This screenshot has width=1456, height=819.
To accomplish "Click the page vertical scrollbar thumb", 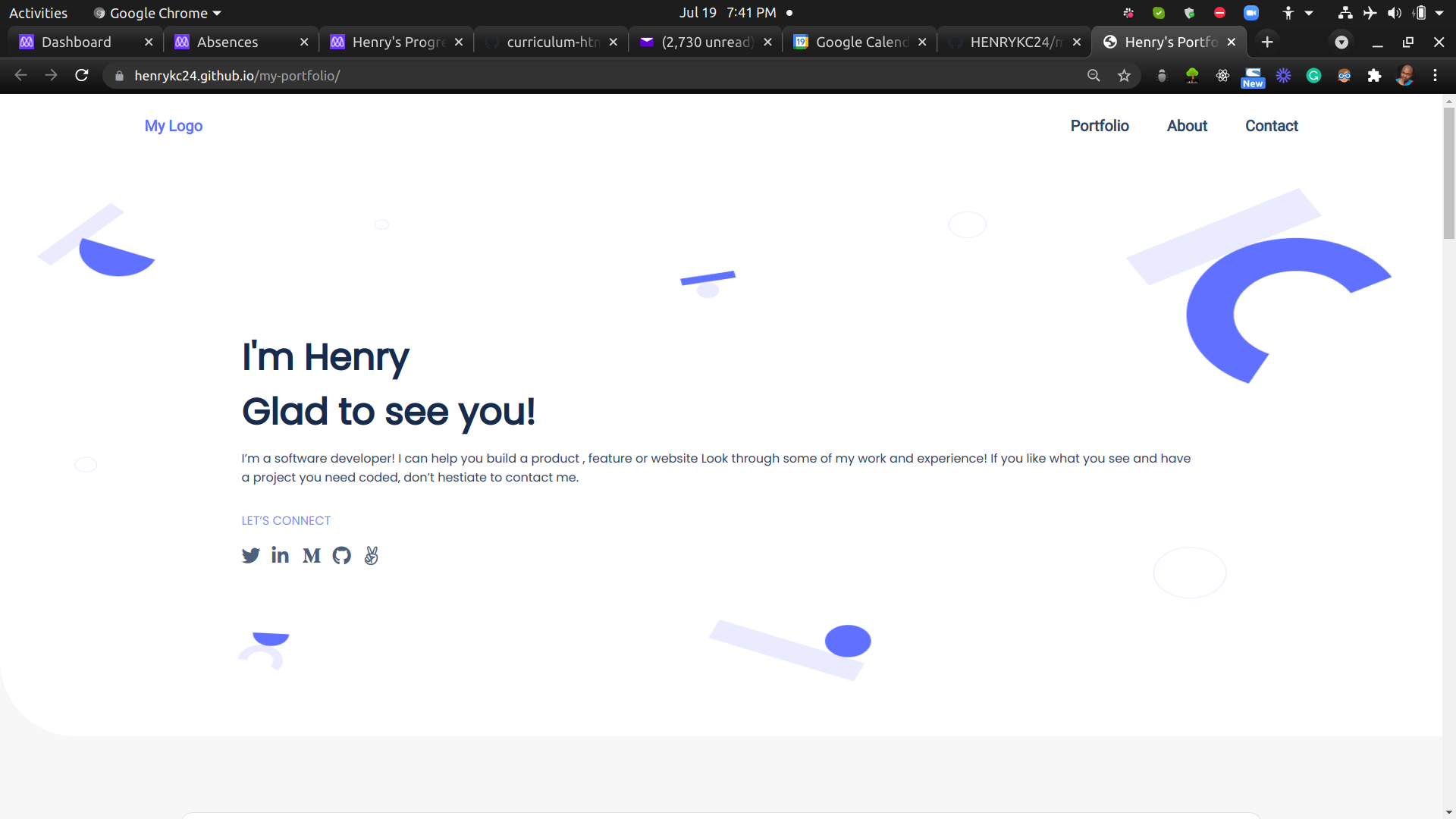I will (1448, 174).
